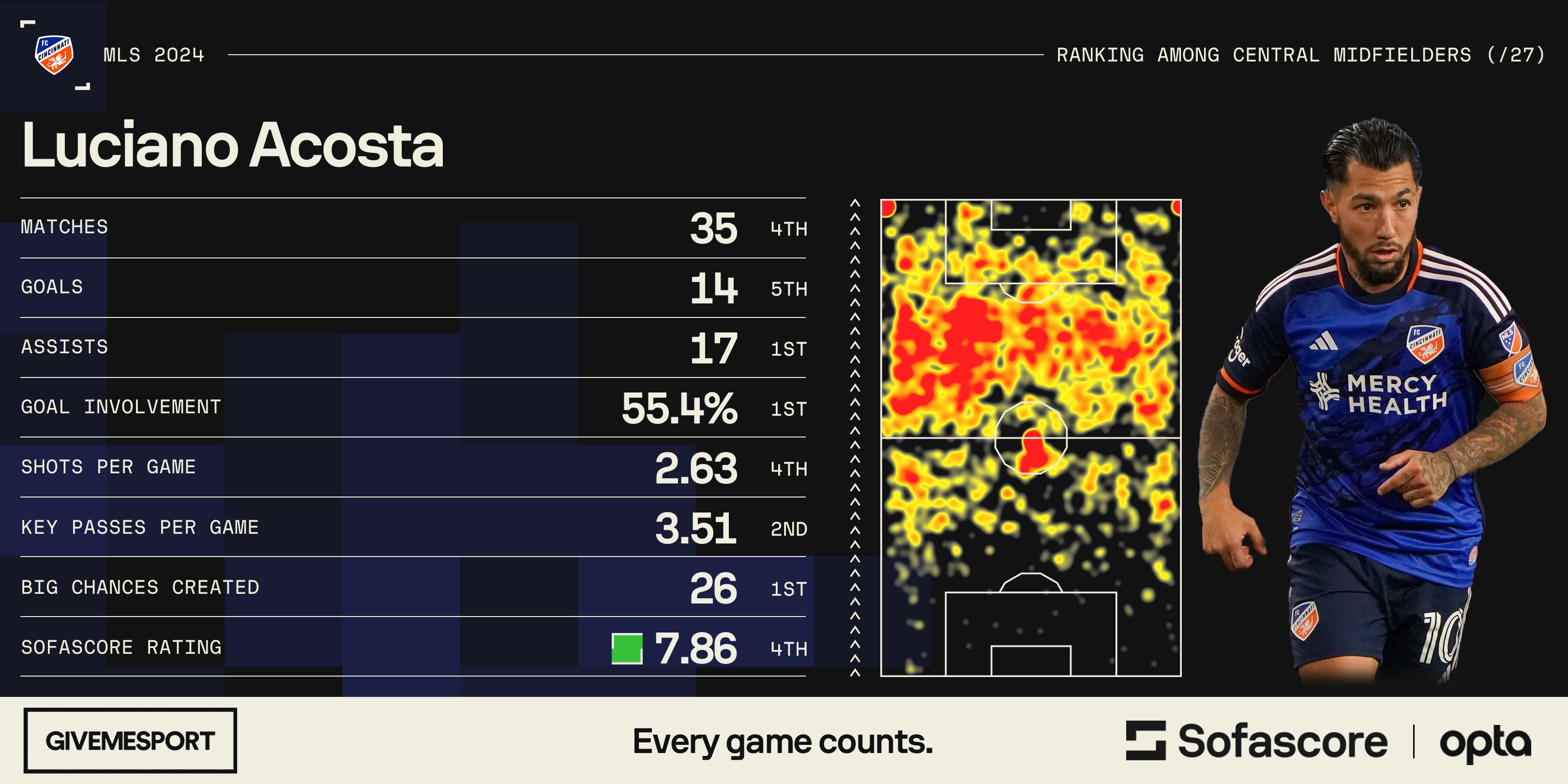The image size is (1568, 784).
Task: Click the top attack-direction chevron arrow
Action: tap(855, 203)
